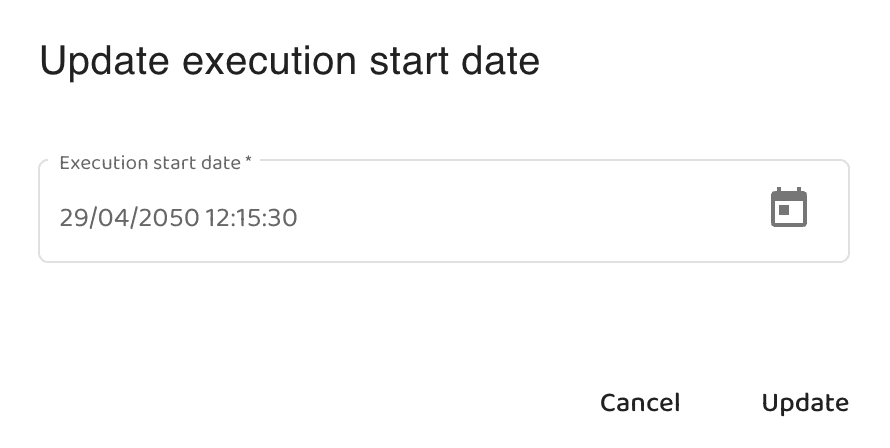Screen dimensions: 890x448
Task: Click the Cancel button
Action: click(x=640, y=403)
